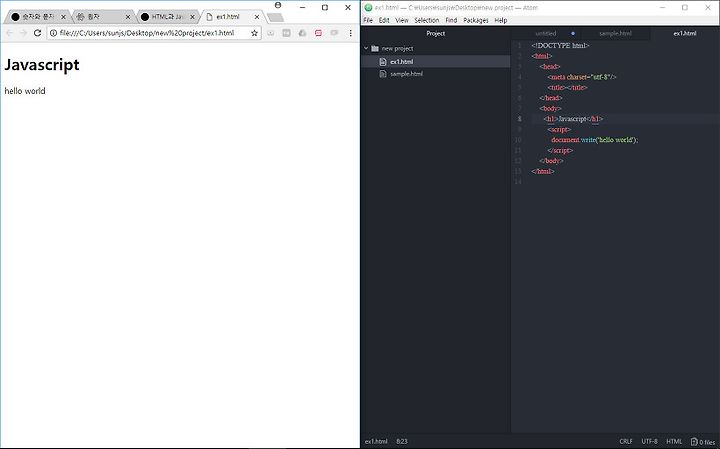Switch to the sample.html editor tab

(615, 34)
